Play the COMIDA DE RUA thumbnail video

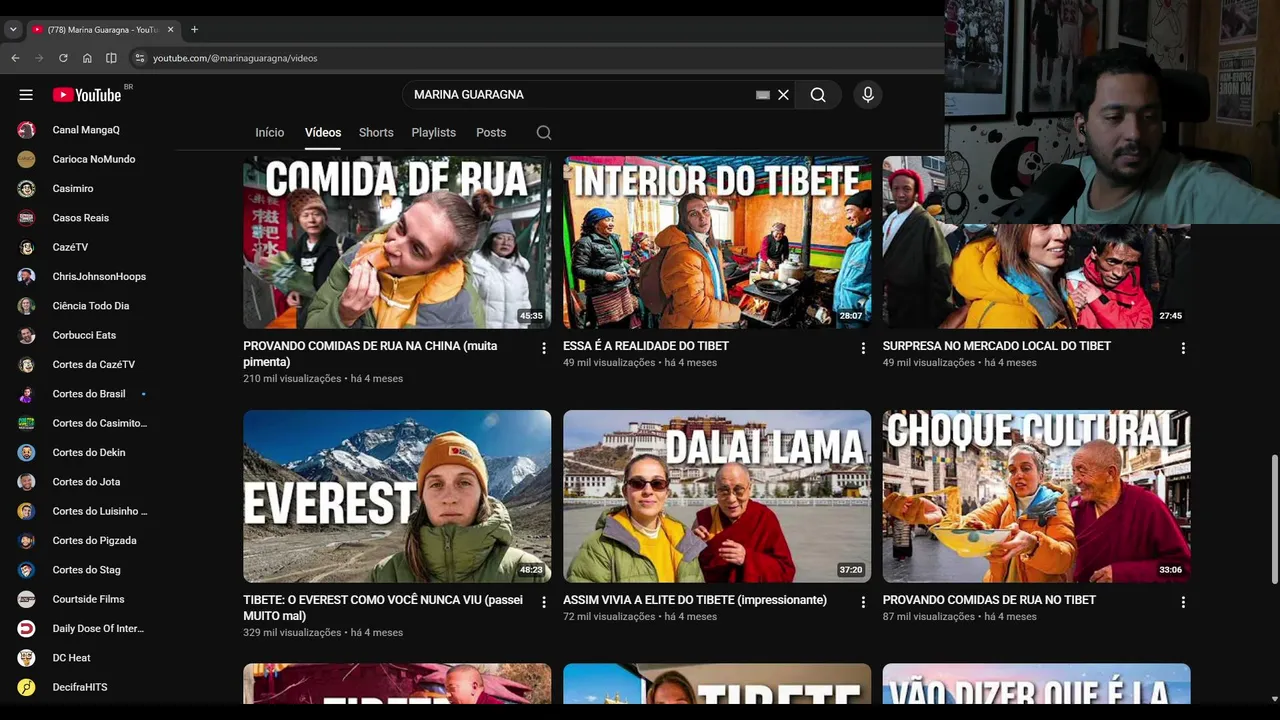pos(397,242)
